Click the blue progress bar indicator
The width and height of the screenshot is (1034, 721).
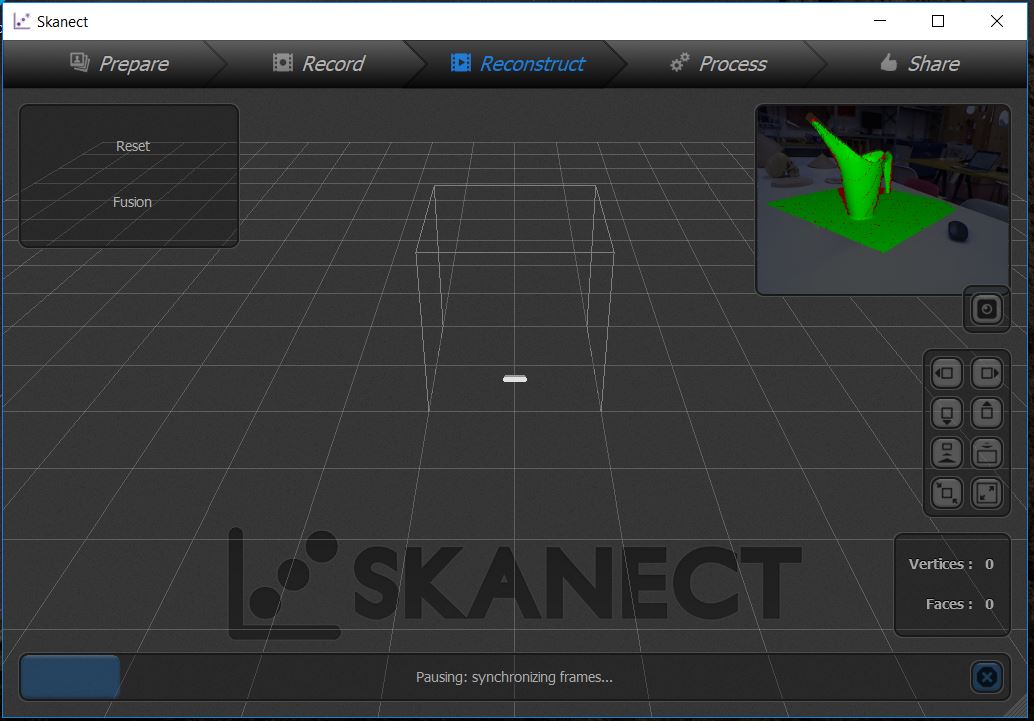click(70, 677)
